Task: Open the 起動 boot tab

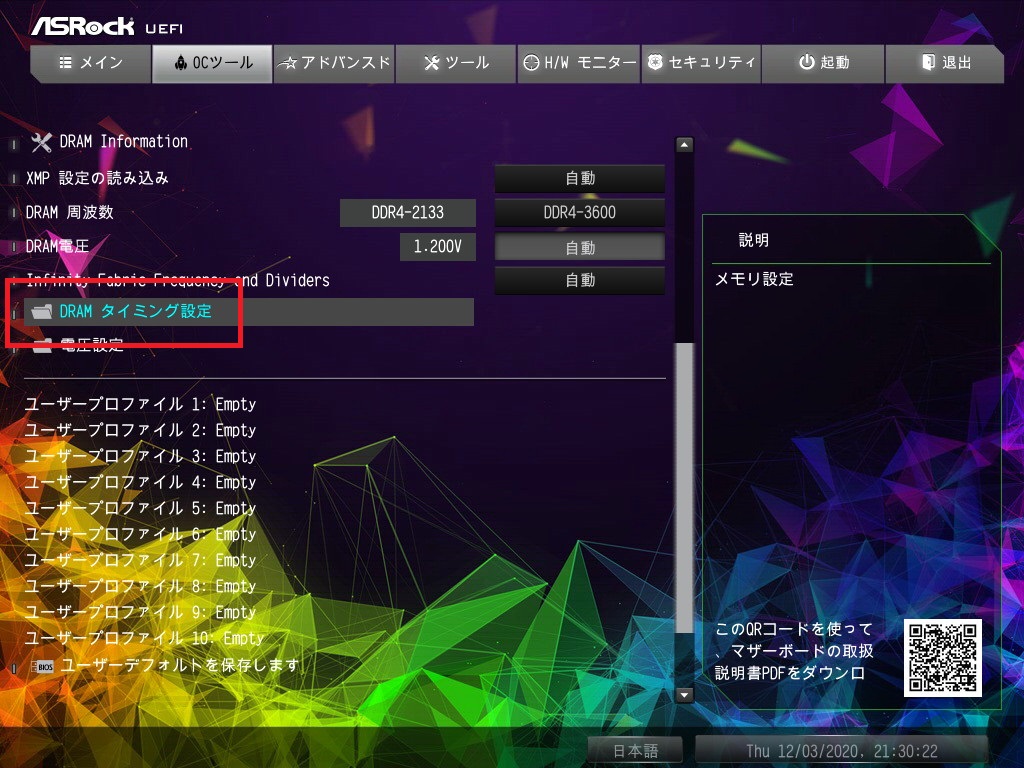Action: pos(823,63)
